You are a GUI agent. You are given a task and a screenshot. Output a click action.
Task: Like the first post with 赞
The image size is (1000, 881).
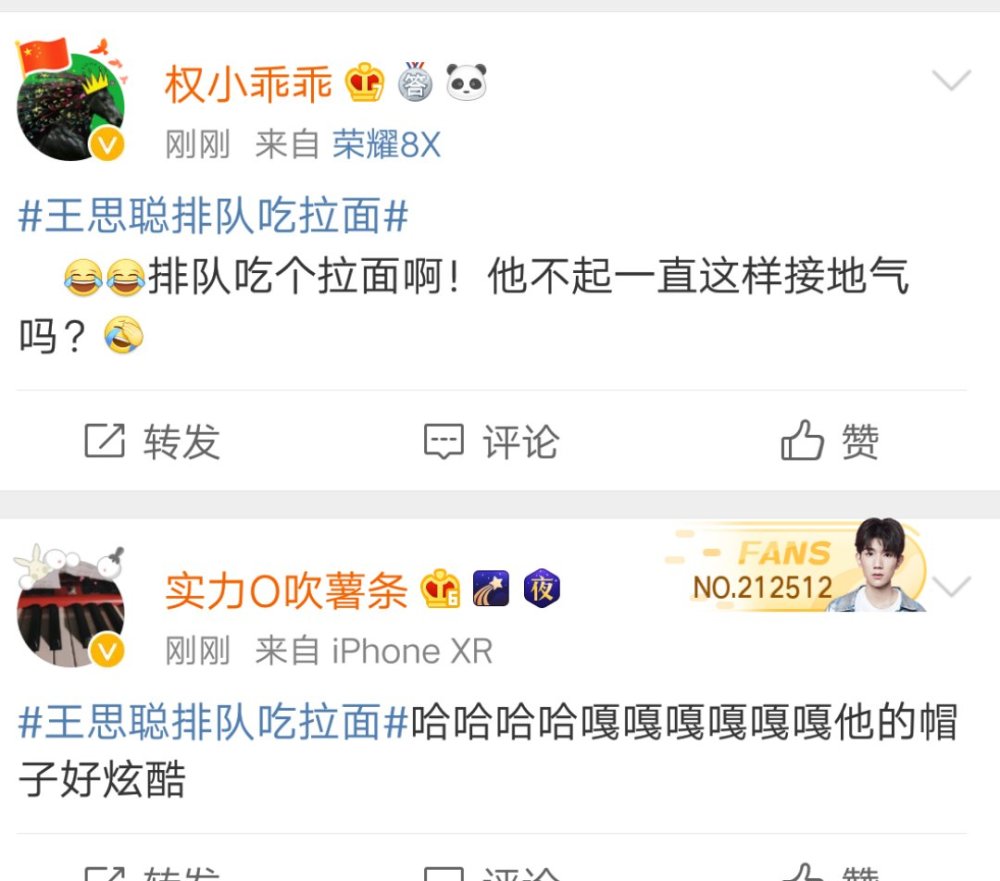(830, 441)
